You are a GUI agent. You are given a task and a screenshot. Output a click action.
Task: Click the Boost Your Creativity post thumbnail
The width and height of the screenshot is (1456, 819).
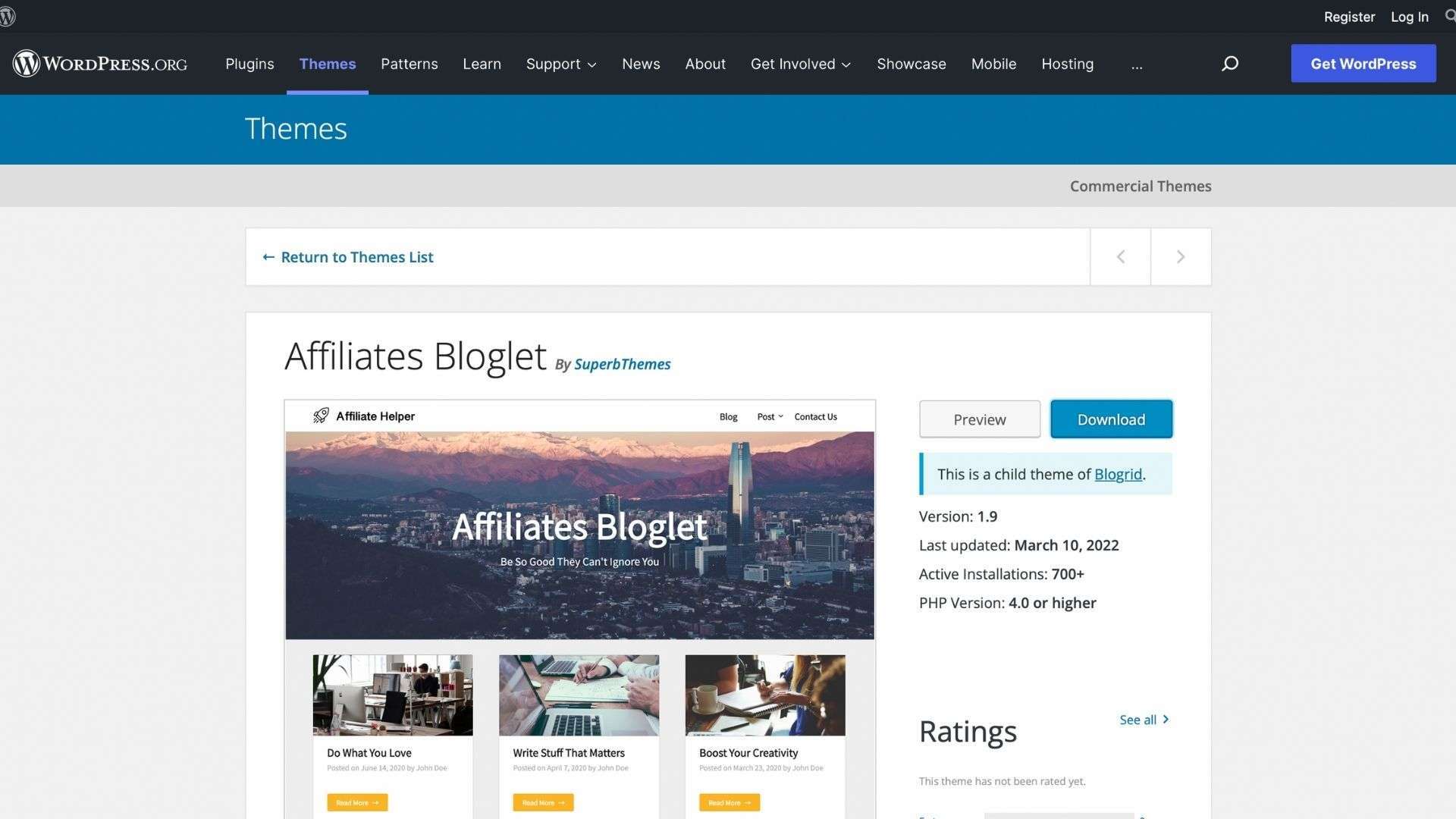765,695
